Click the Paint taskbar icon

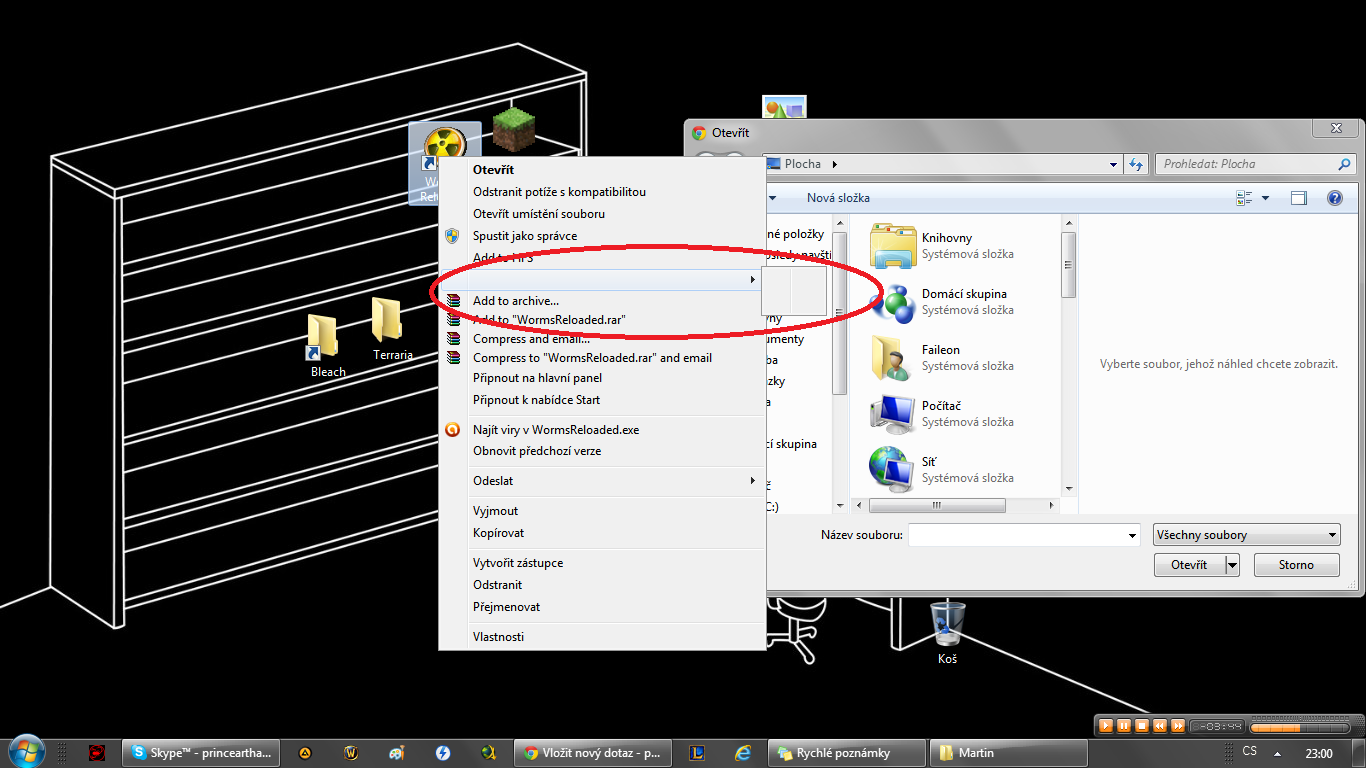tap(396, 753)
